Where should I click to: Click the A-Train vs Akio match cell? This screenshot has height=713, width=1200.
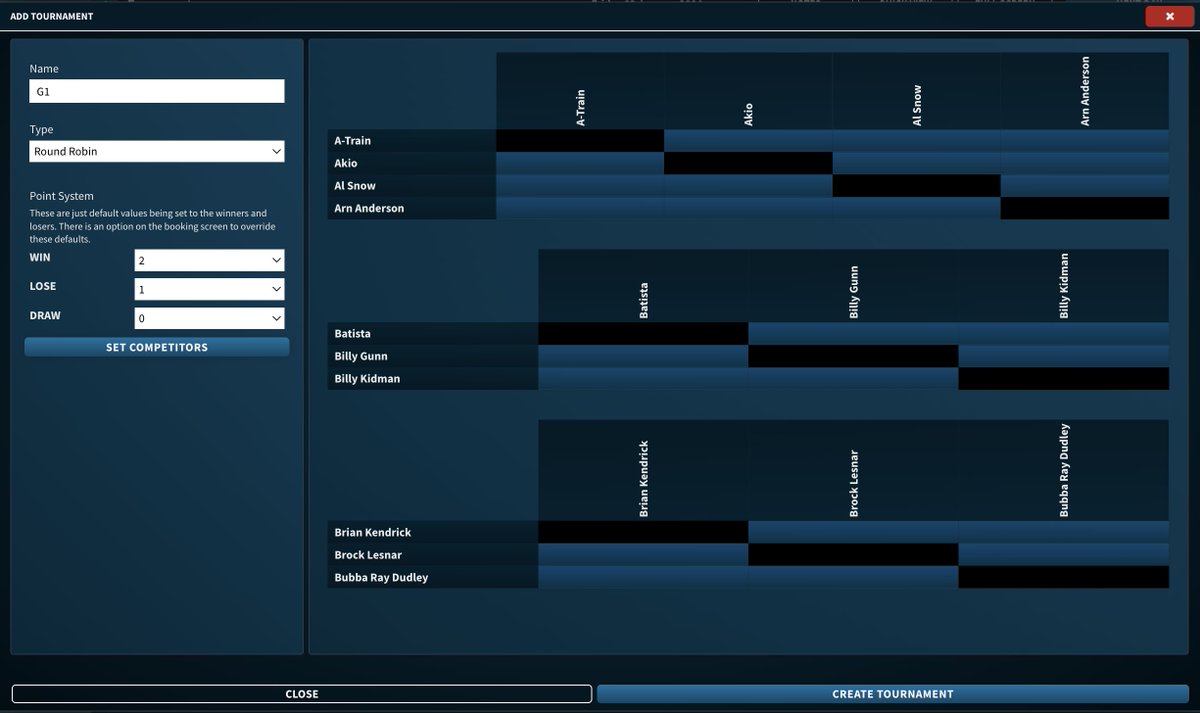(748, 141)
